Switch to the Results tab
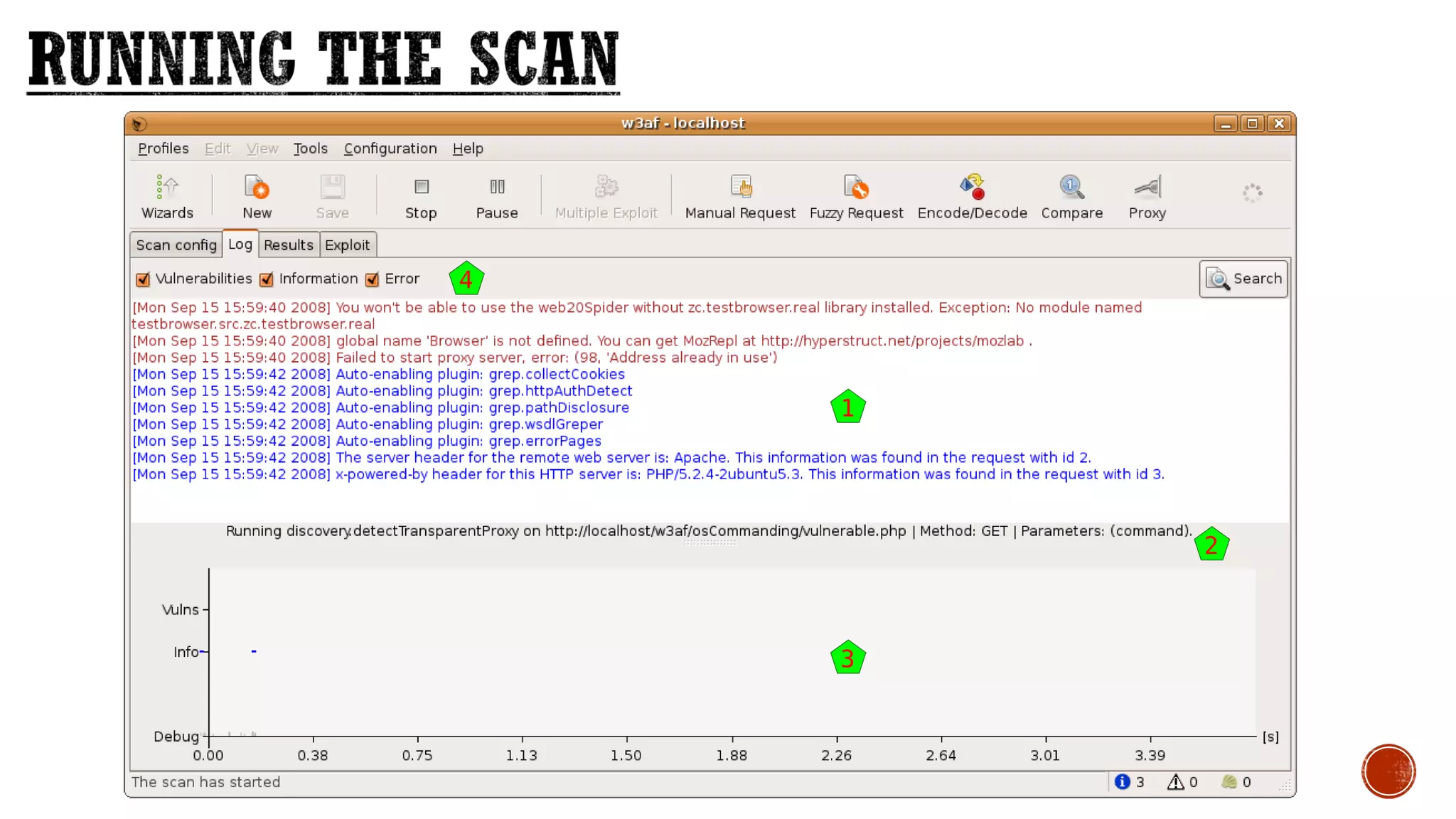1456x819 pixels. (x=288, y=245)
